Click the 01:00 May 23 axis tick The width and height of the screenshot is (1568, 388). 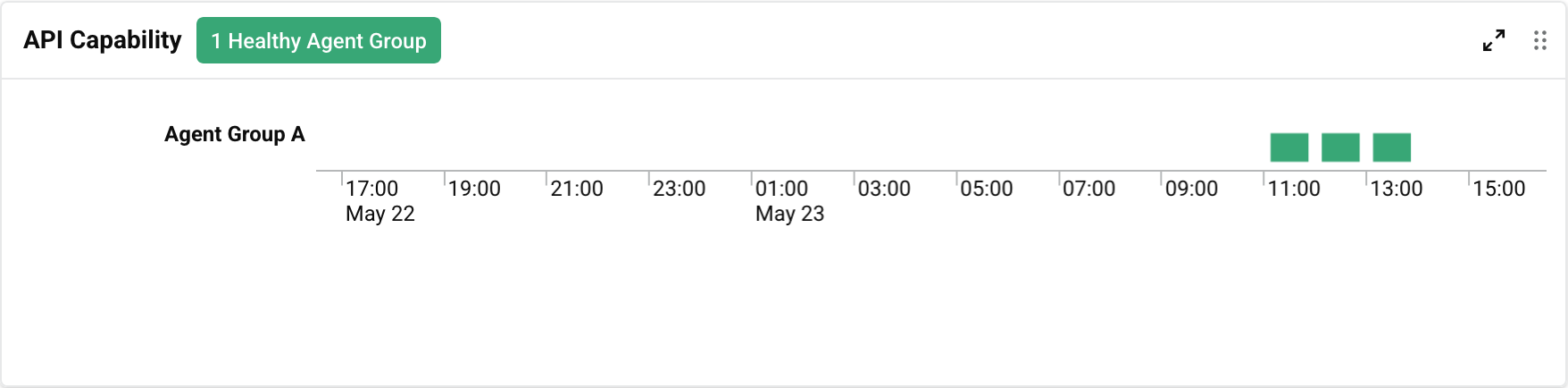tap(790, 201)
